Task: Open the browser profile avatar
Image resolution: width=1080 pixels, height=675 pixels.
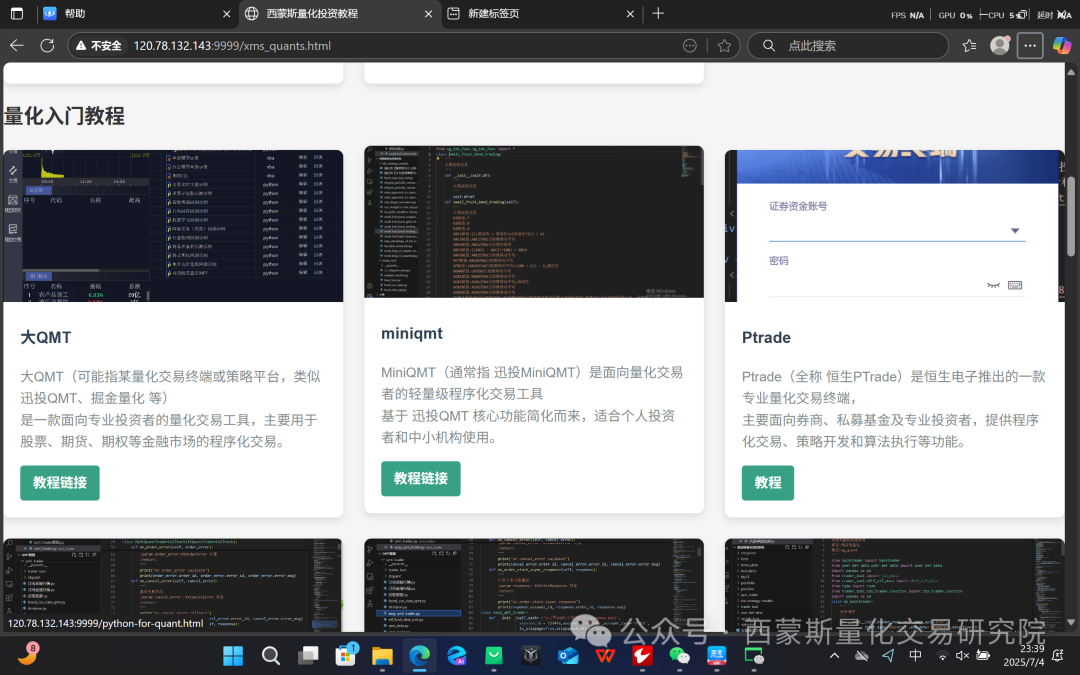Action: (999, 45)
